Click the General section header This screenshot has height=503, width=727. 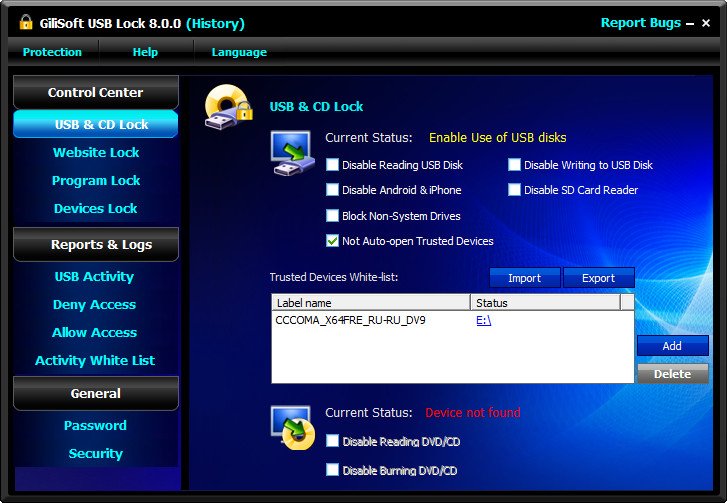tap(96, 393)
